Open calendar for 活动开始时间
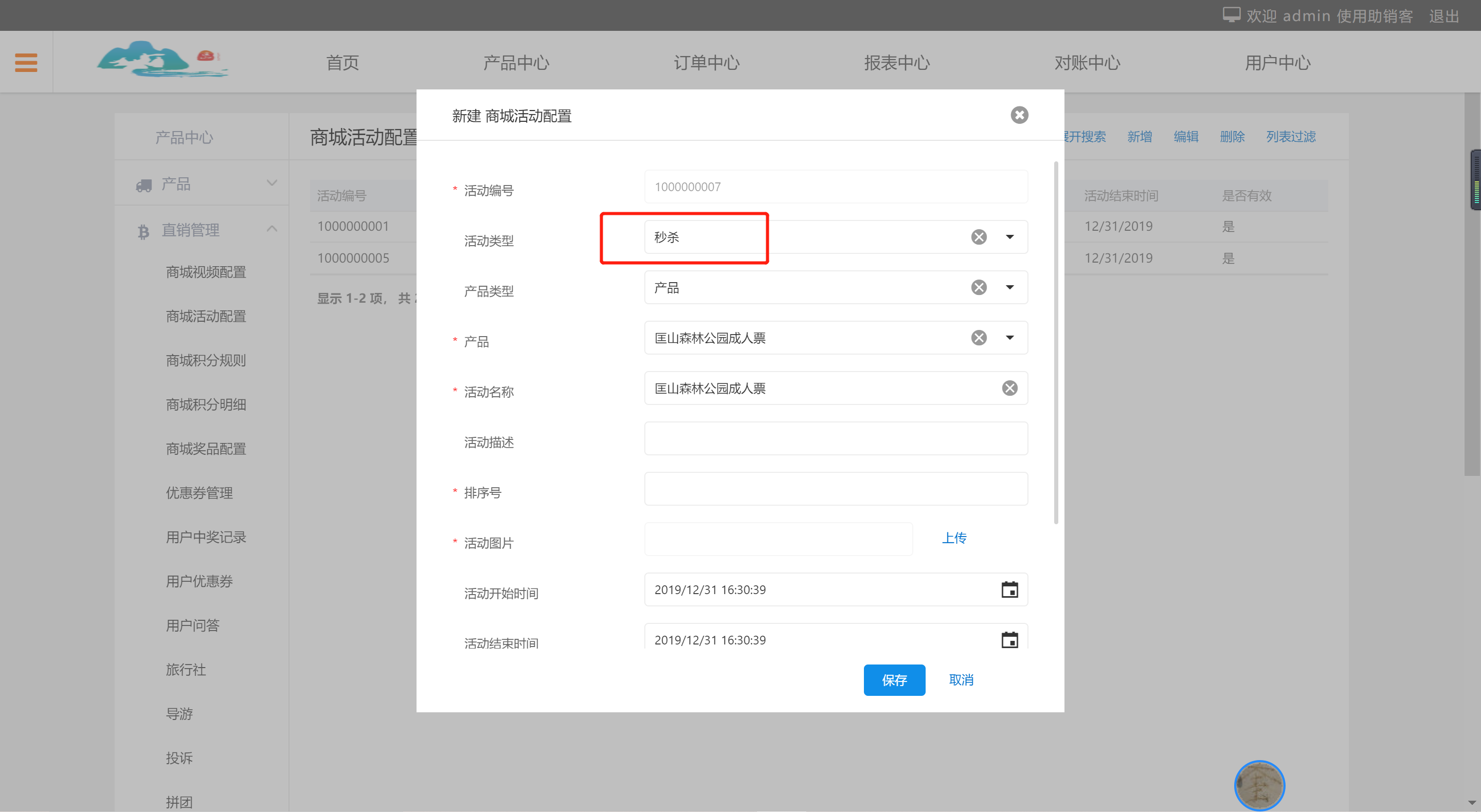Image resolution: width=1481 pixels, height=812 pixels. pyautogui.click(x=1009, y=589)
